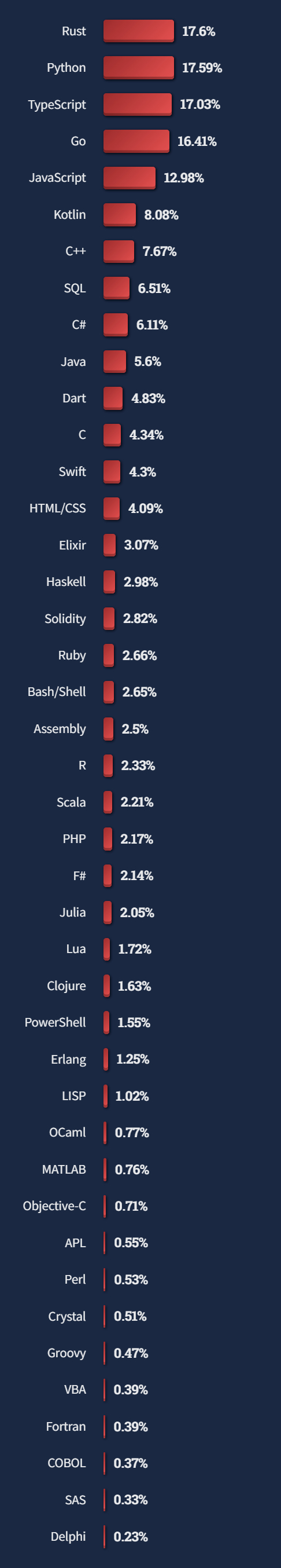Select the JavaScript bar
The image size is (281, 1568).
click(x=129, y=178)
